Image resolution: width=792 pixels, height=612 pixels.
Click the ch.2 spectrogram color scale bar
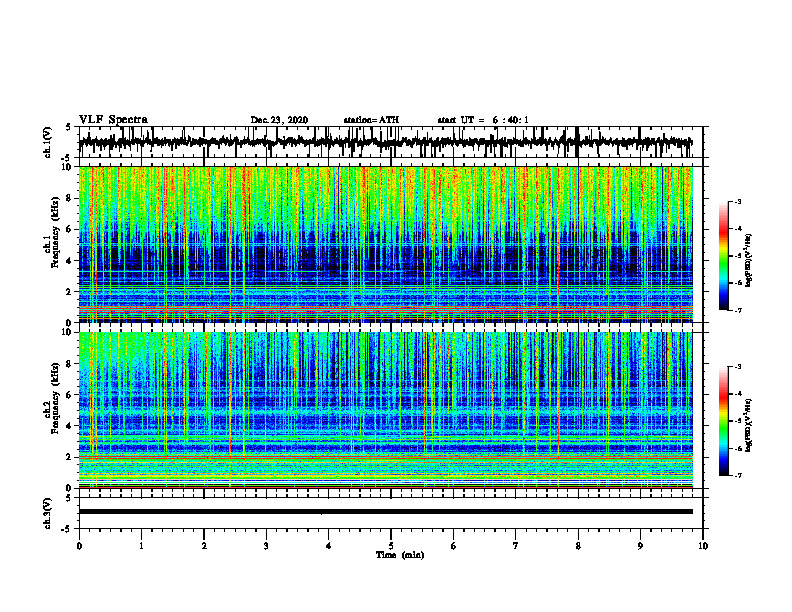(x=724, y=421)
